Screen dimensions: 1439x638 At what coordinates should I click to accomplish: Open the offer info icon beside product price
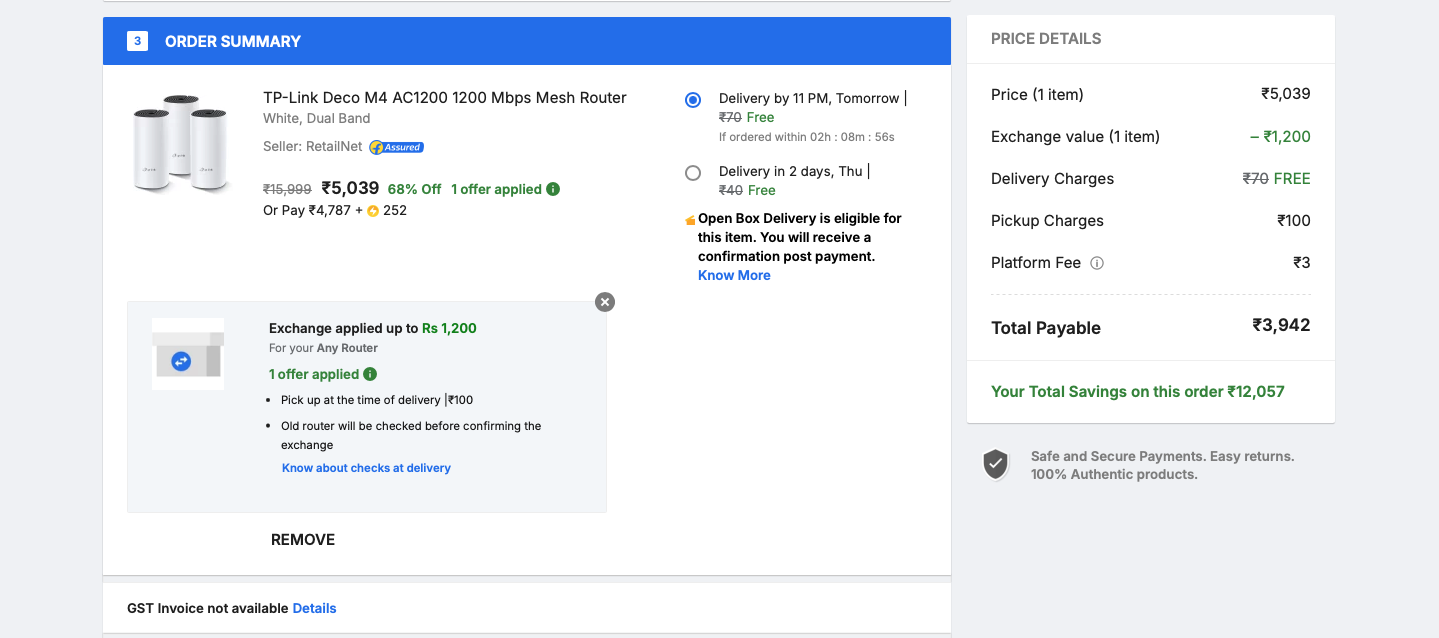tap(554, 189)
